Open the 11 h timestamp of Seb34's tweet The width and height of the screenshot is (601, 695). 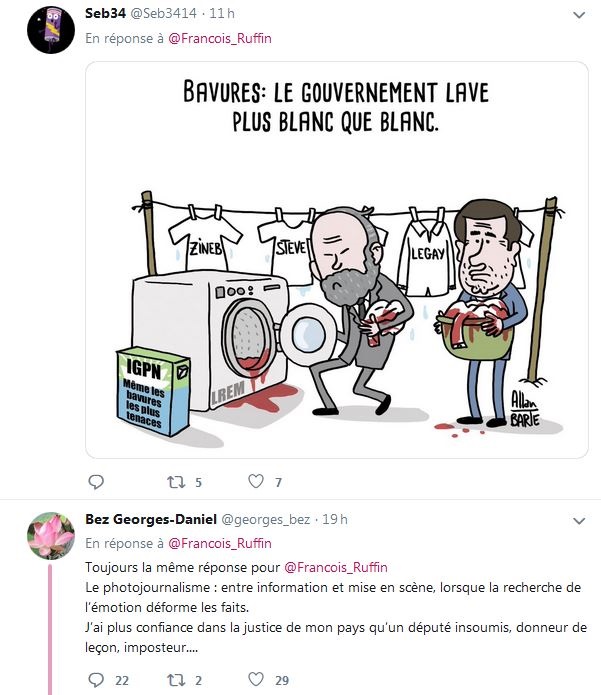pos(222,13)
